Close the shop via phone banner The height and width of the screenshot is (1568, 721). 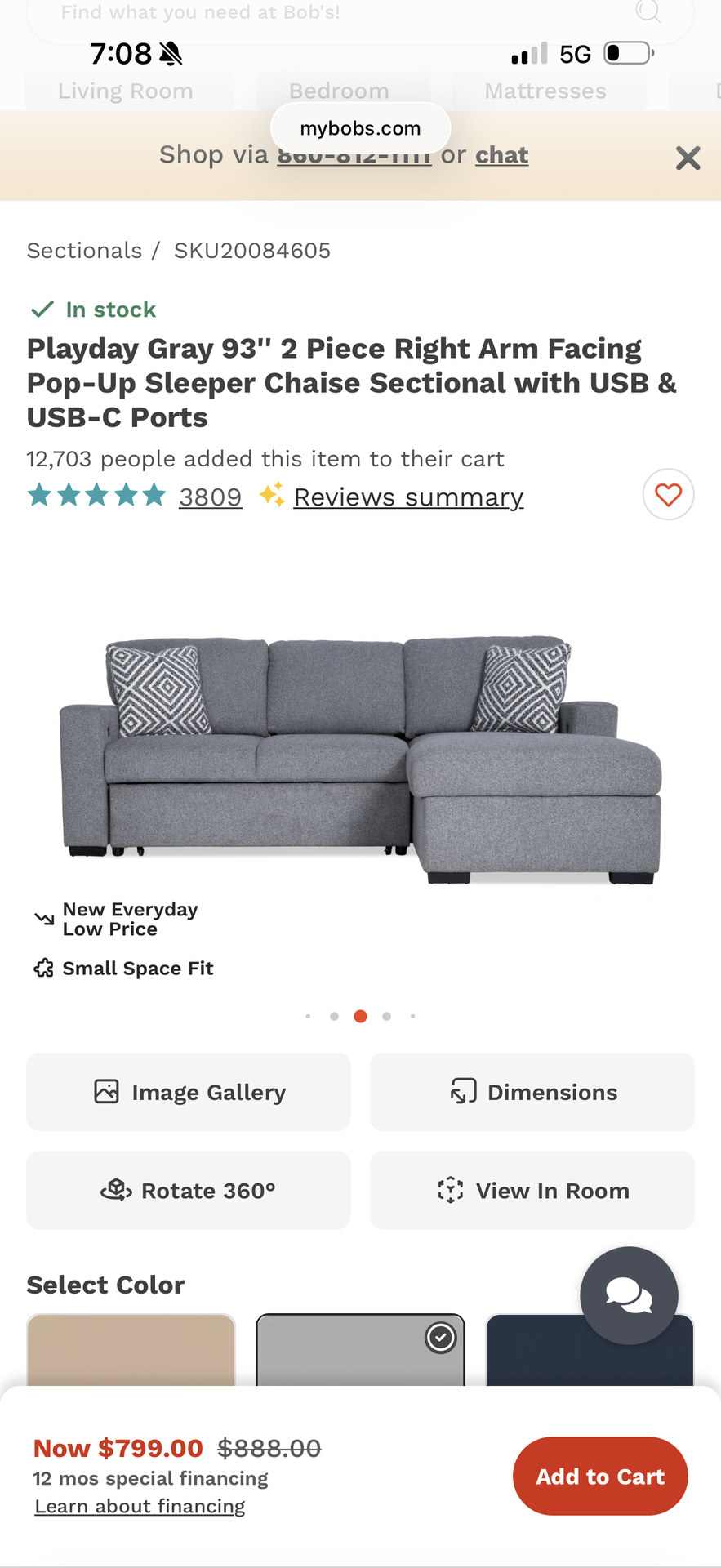(x=688, y=158)
